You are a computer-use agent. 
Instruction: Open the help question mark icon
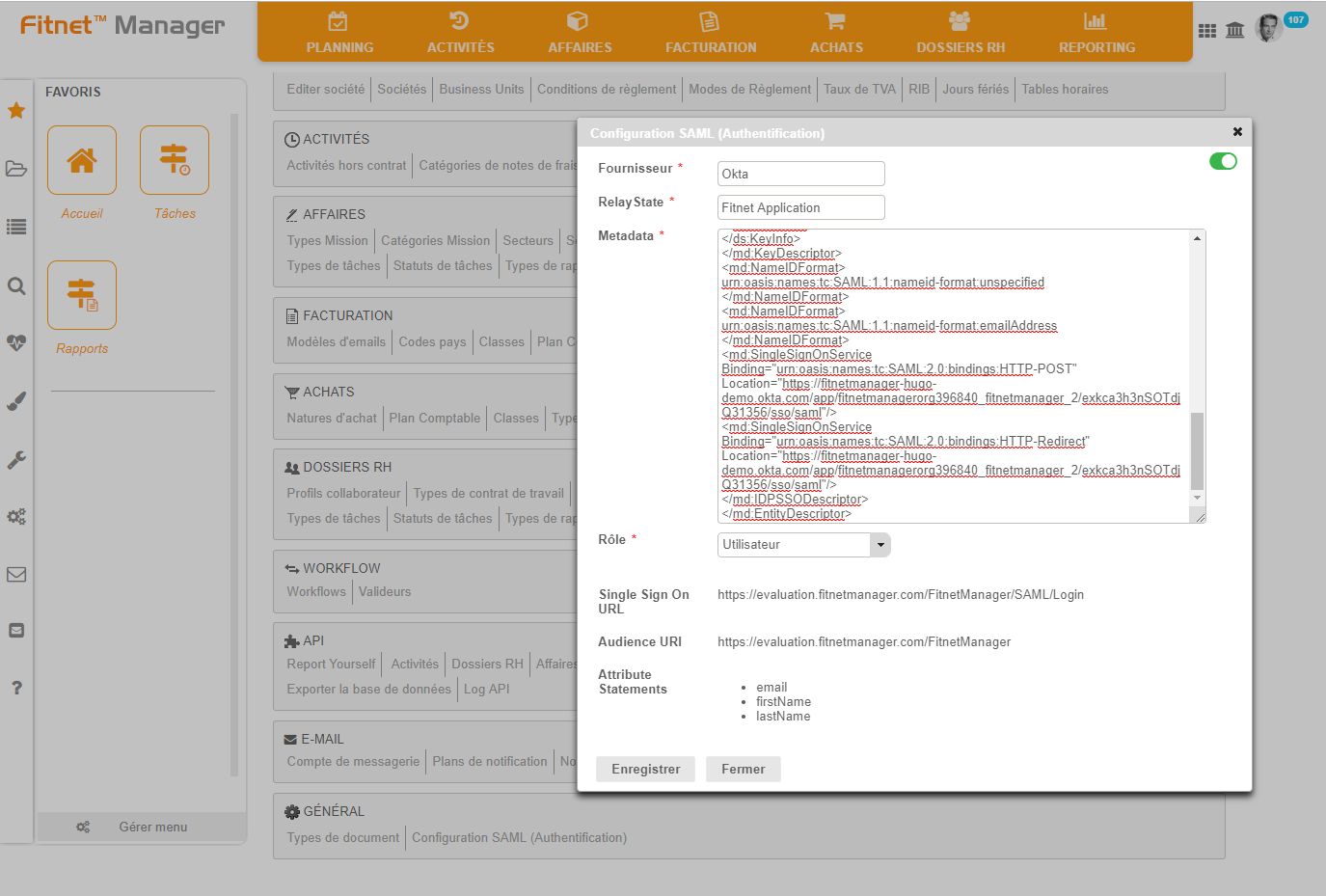pyautogui.click(x=16, y=689)
